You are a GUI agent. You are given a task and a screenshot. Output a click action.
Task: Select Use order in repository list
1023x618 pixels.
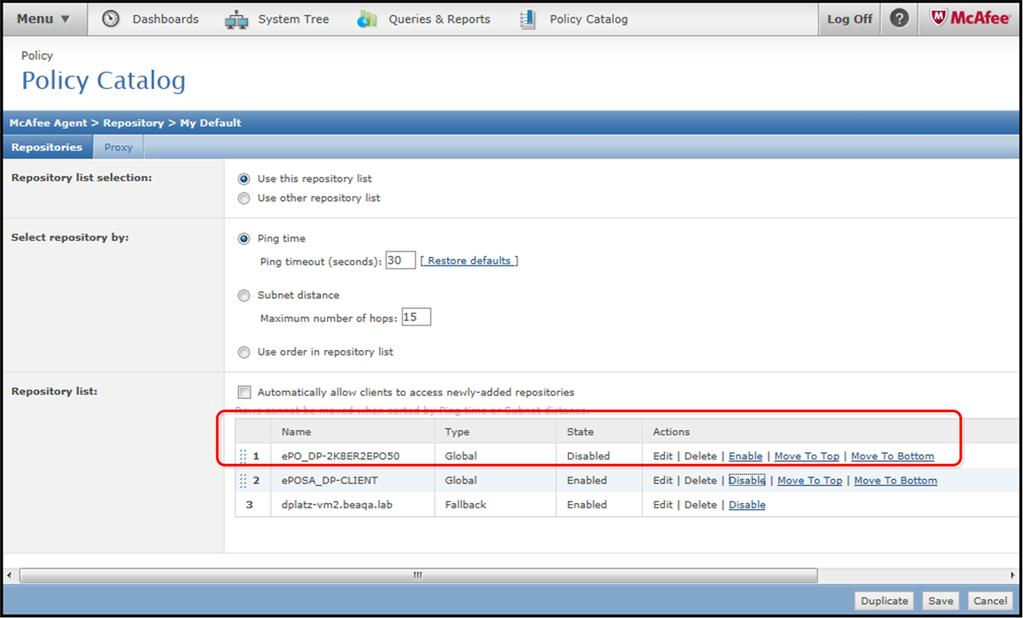pos(243,352)
